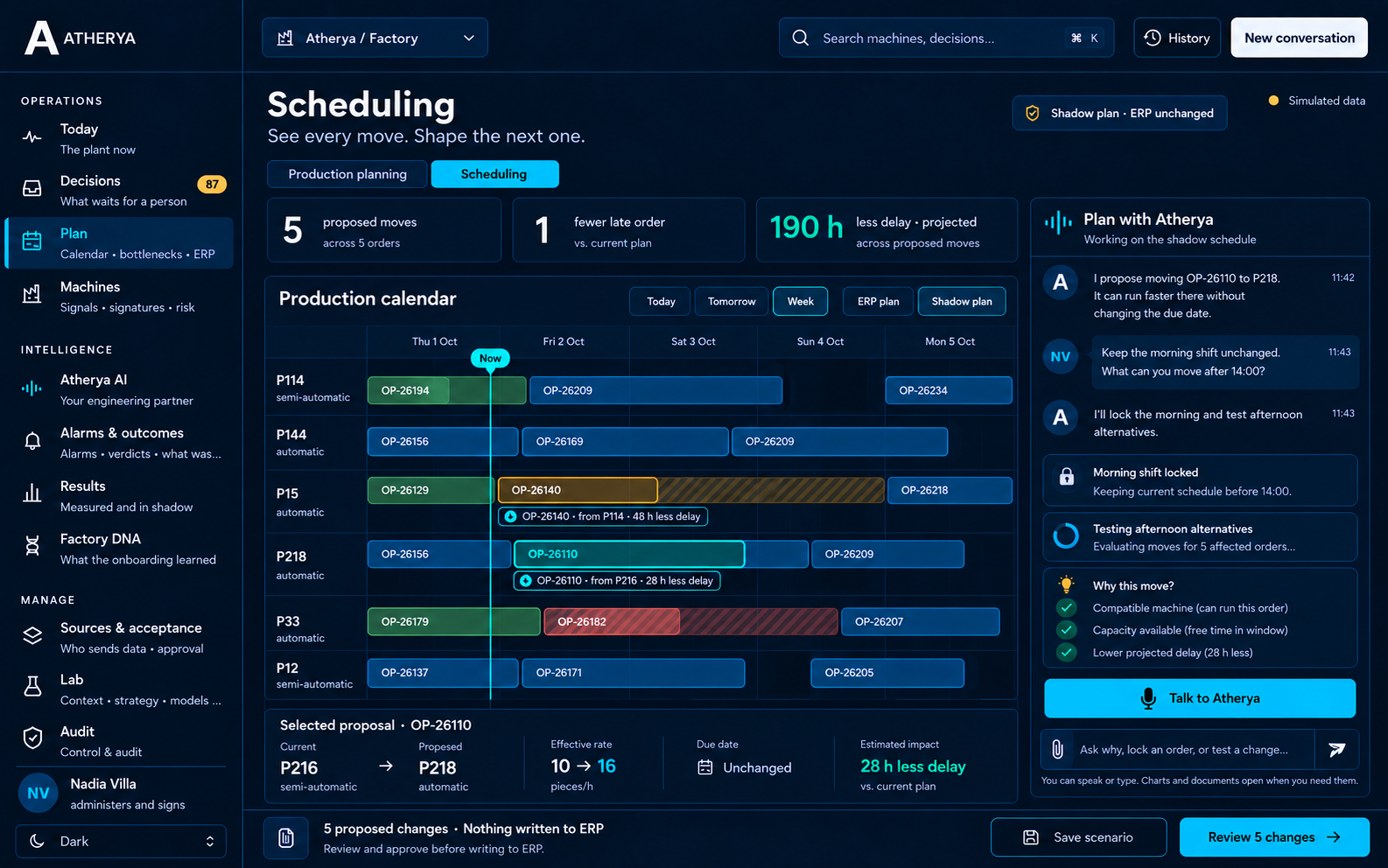This screenshot has height=868, width=1388.
Task: Toggle Shadow plan calendar view
Action: [962, 302]
